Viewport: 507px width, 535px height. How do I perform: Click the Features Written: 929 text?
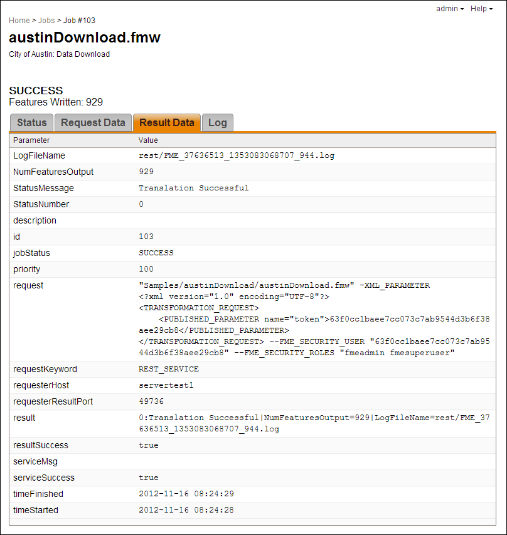click(x=56, y=102)
